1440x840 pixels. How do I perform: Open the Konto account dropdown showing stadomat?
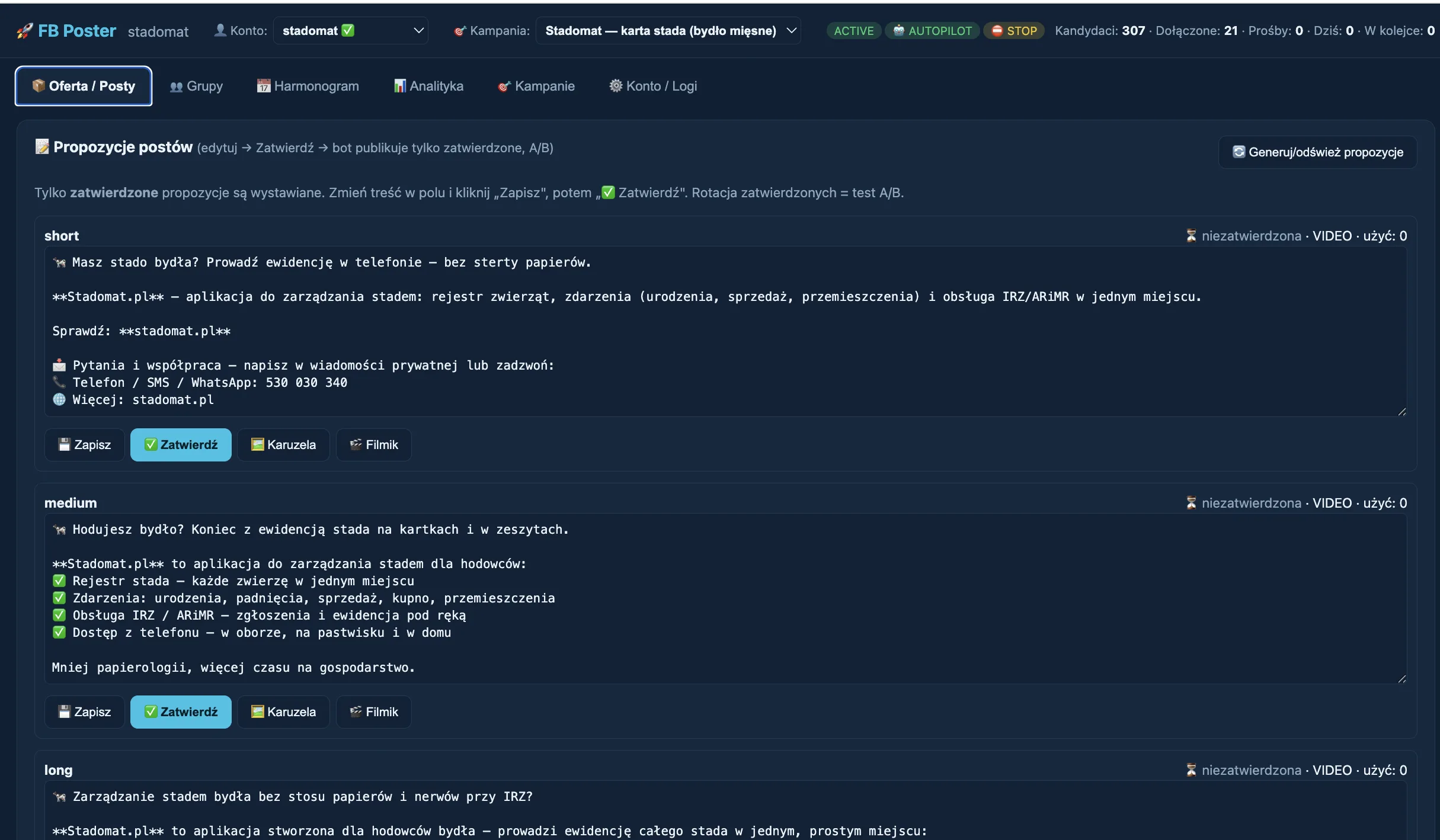click(x=351, y=31)
